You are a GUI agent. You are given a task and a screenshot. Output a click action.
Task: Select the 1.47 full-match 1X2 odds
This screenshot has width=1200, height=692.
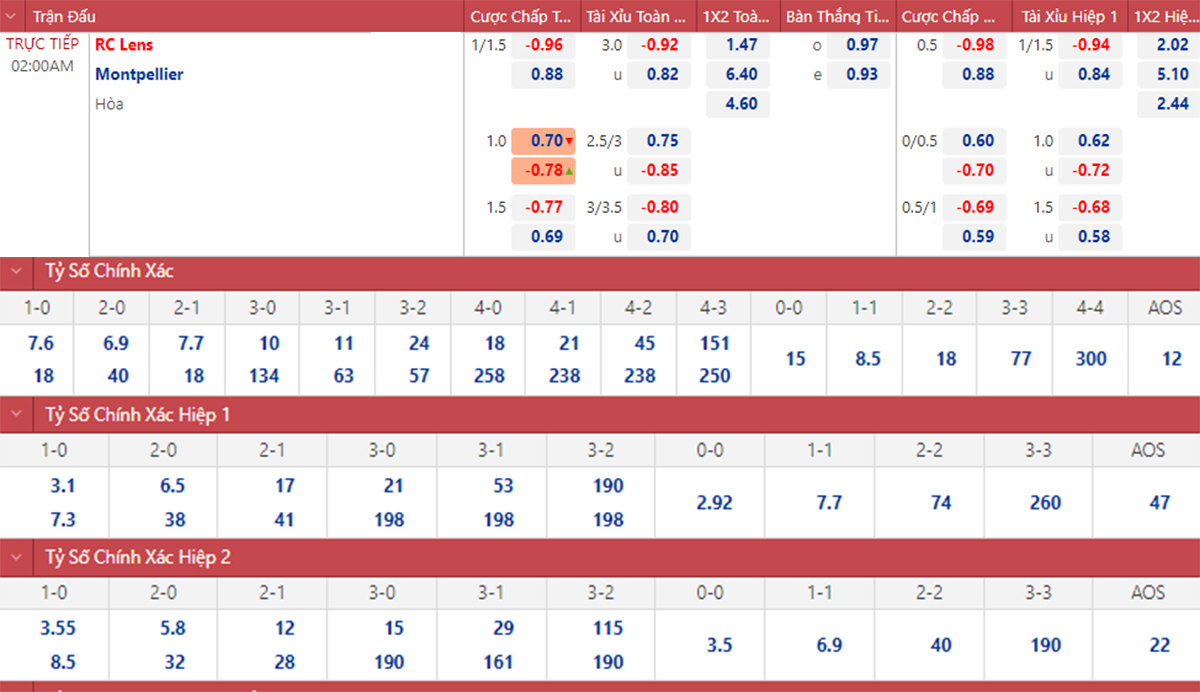click(740, 45)
